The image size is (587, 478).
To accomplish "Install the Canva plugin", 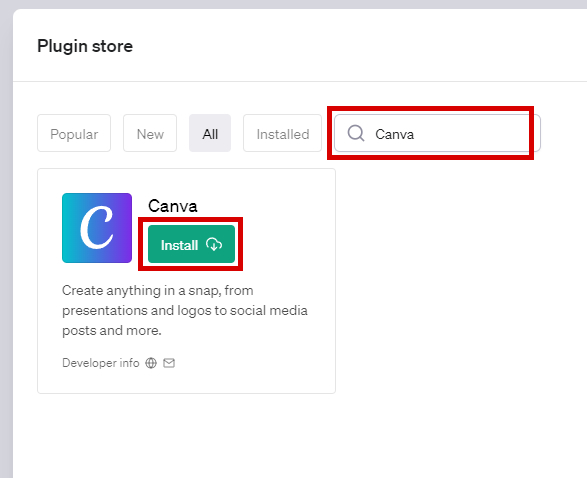I will click(191, 244).
